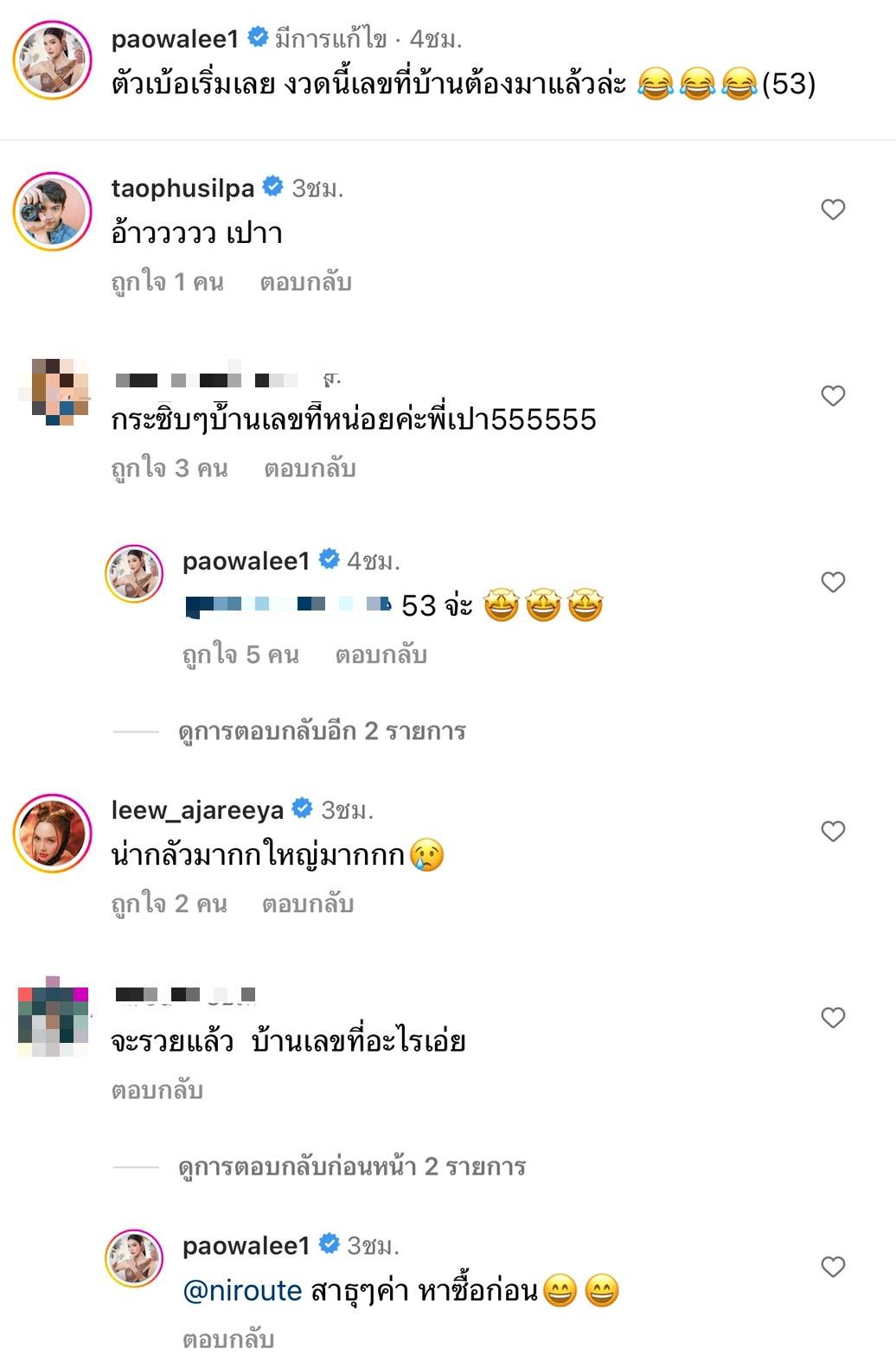Show previous replies 'ดูการตอบกลับก่อนหน้า 2 รายการ'
The height and width of the screenshot is (1368, 896).
tap(352, 1167)
